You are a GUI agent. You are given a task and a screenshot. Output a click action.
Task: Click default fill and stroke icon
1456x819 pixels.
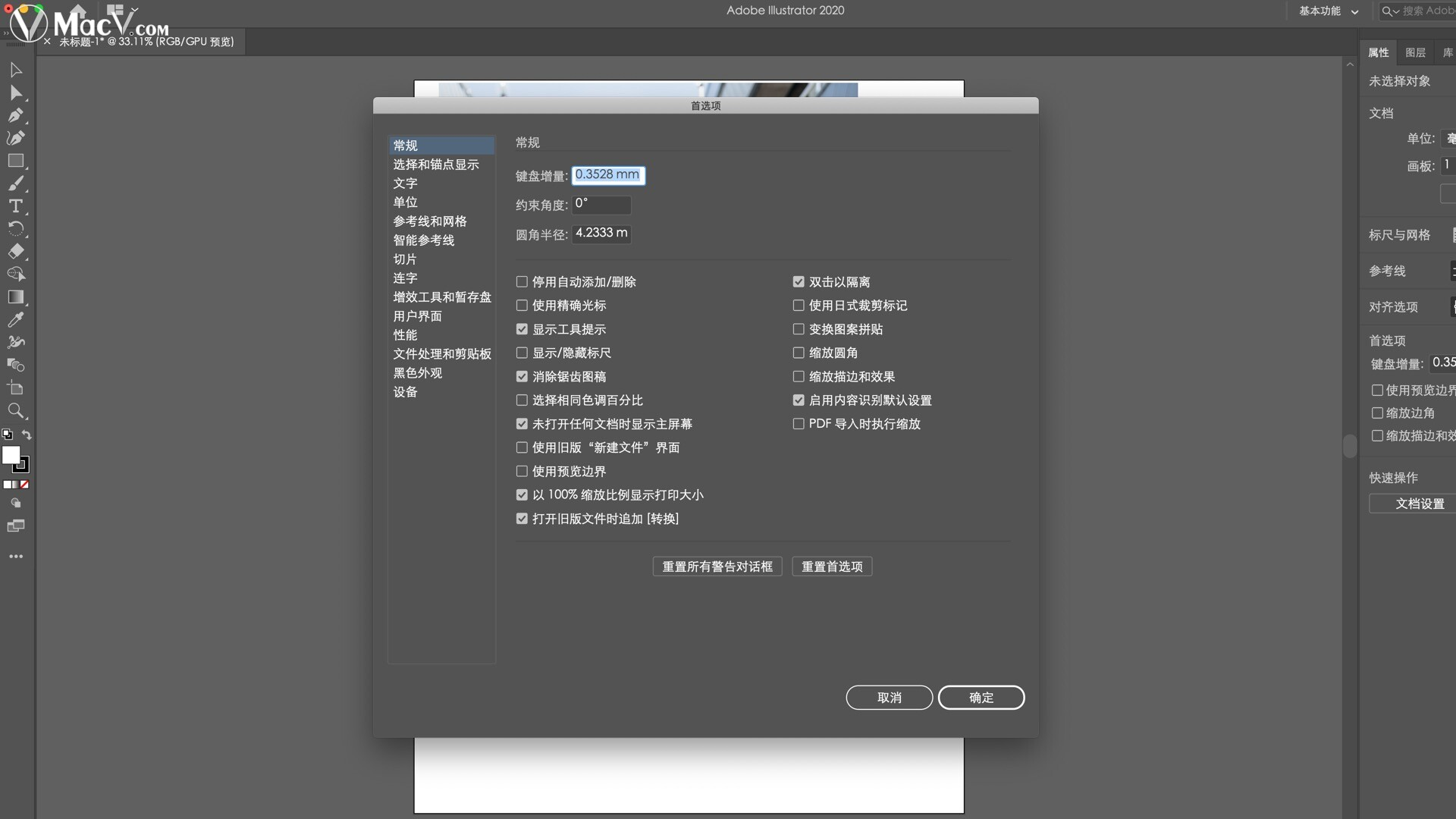click(x=8, y=435)
